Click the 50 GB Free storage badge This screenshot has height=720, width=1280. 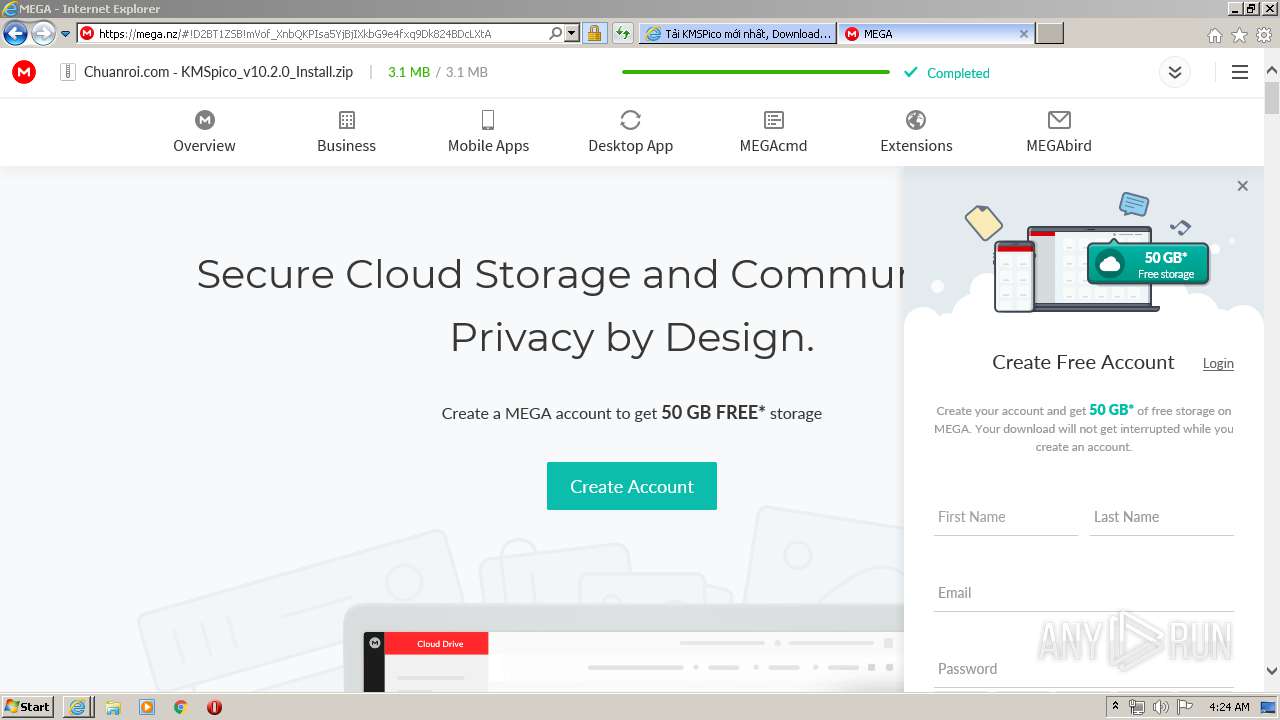(1148, 264)
